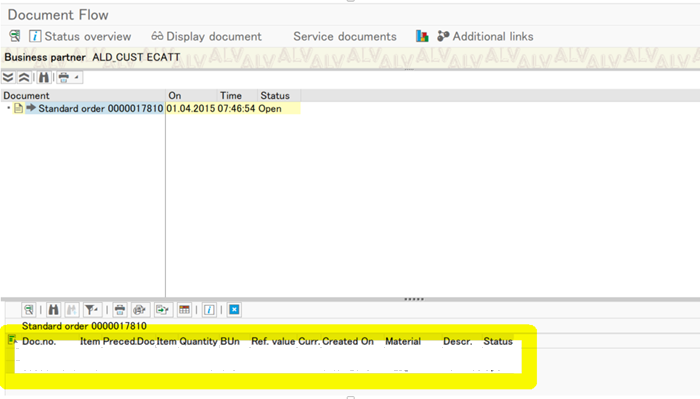The height and width of the screenshot is (399, 700).
Task: Open Status overview
Action: [x=80, y=37]
